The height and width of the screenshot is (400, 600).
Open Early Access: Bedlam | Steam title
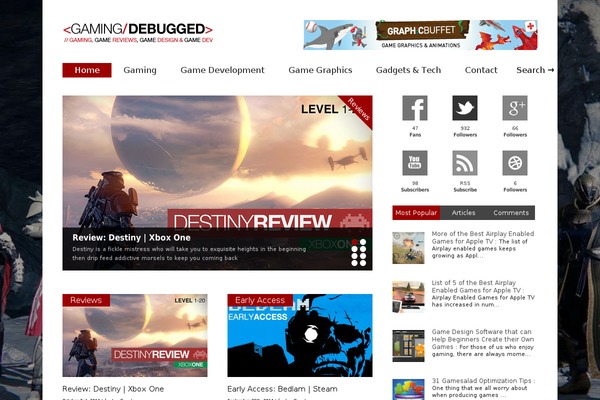[x=282, y=389]
